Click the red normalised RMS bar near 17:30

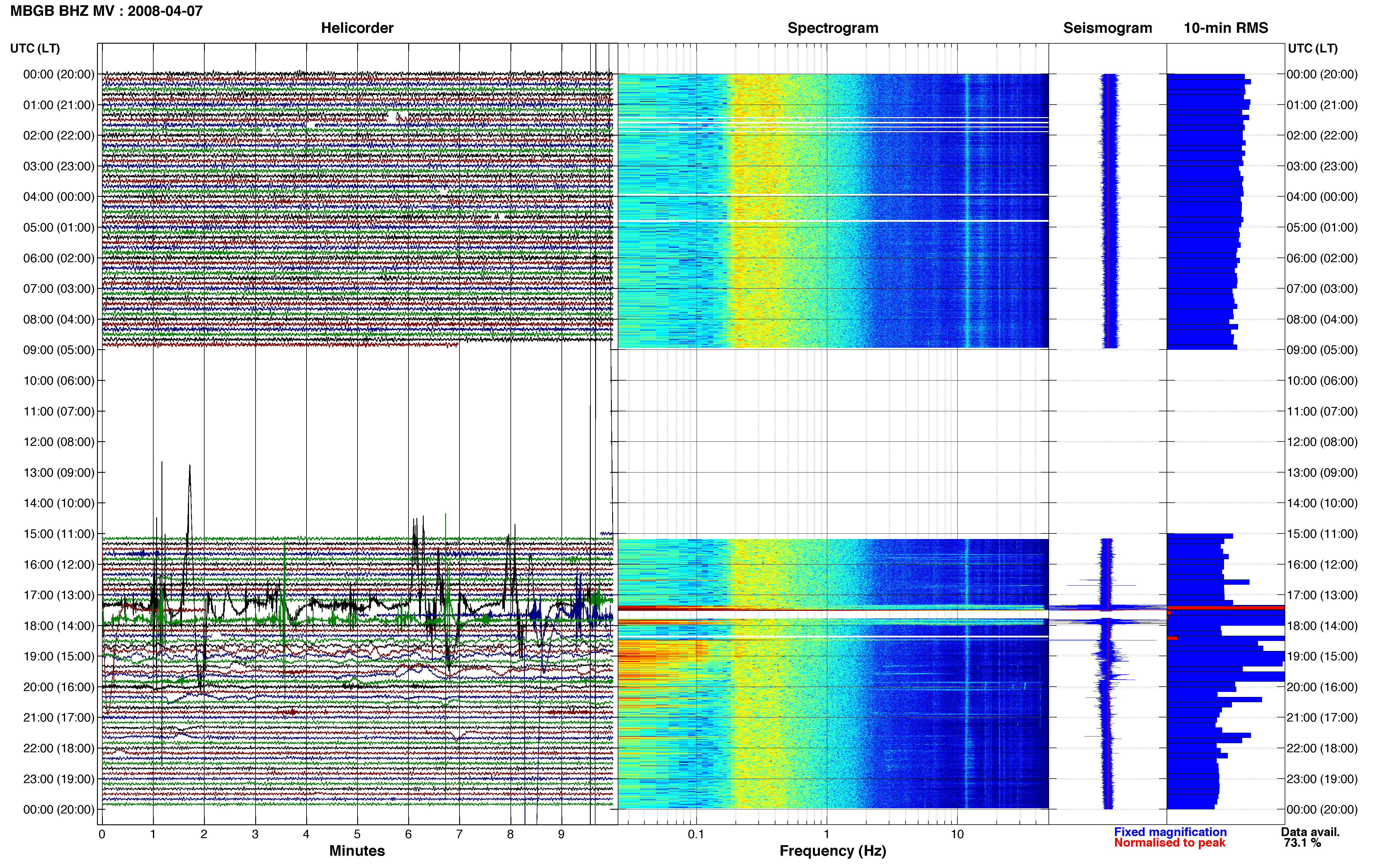1225,607
